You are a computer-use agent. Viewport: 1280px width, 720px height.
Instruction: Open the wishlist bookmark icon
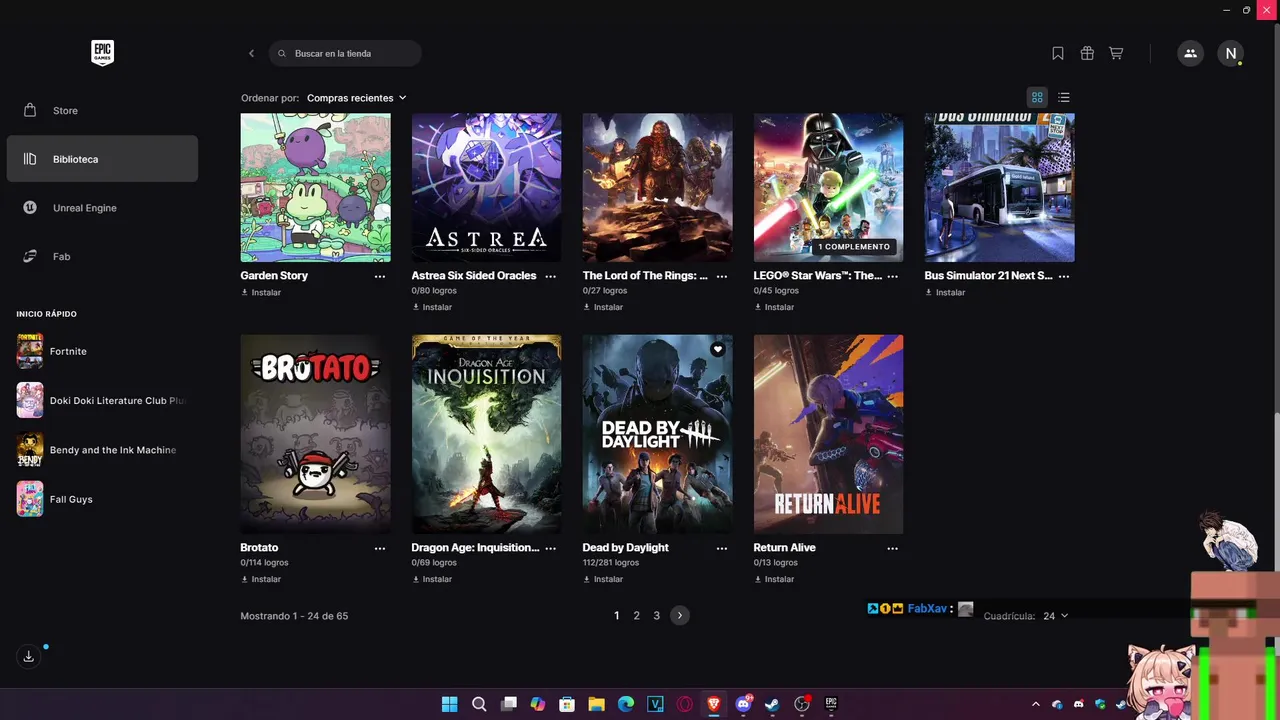(1058, 53)
